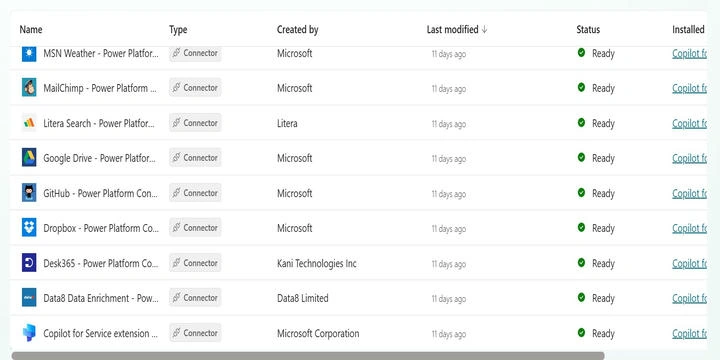
Task: Open the Copilot link in the MSN Weather row
Action: coord(689,54)
